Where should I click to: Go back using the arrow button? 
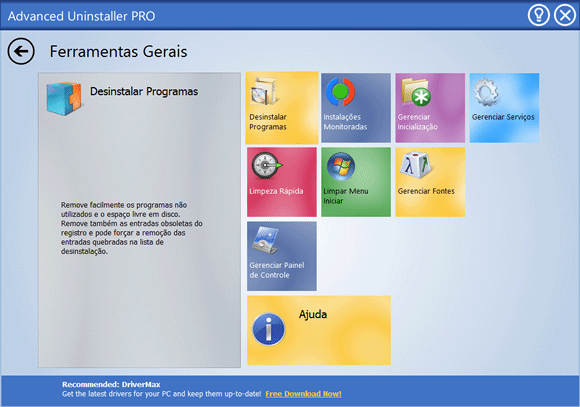click(x=21, y=51)
